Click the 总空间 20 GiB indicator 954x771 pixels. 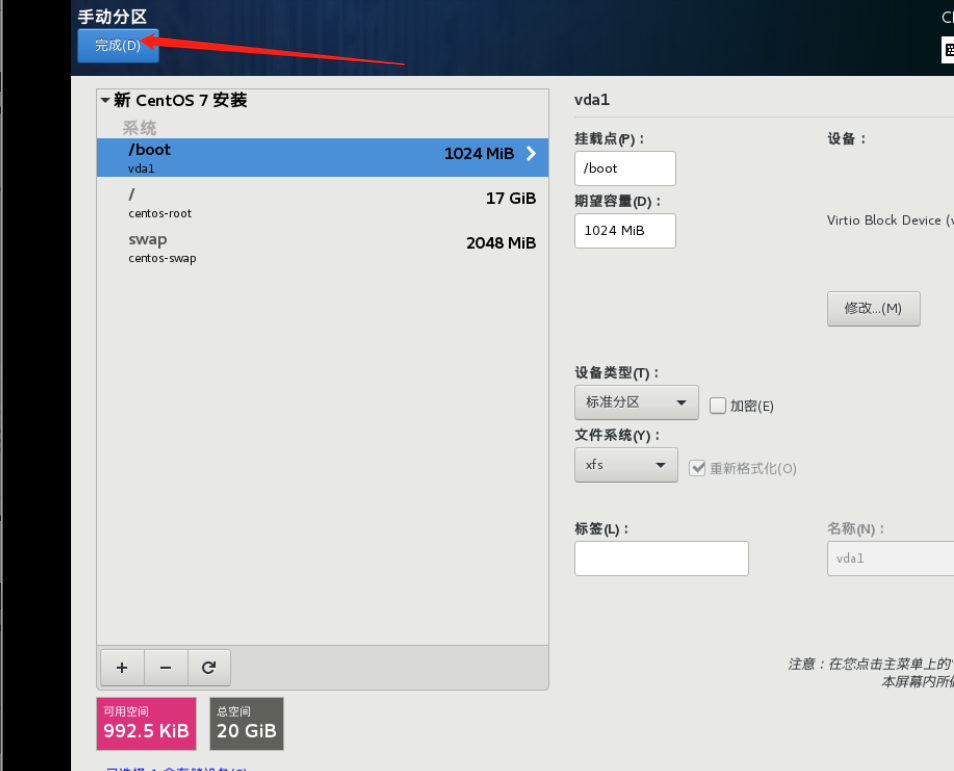(x=246, y=724)
